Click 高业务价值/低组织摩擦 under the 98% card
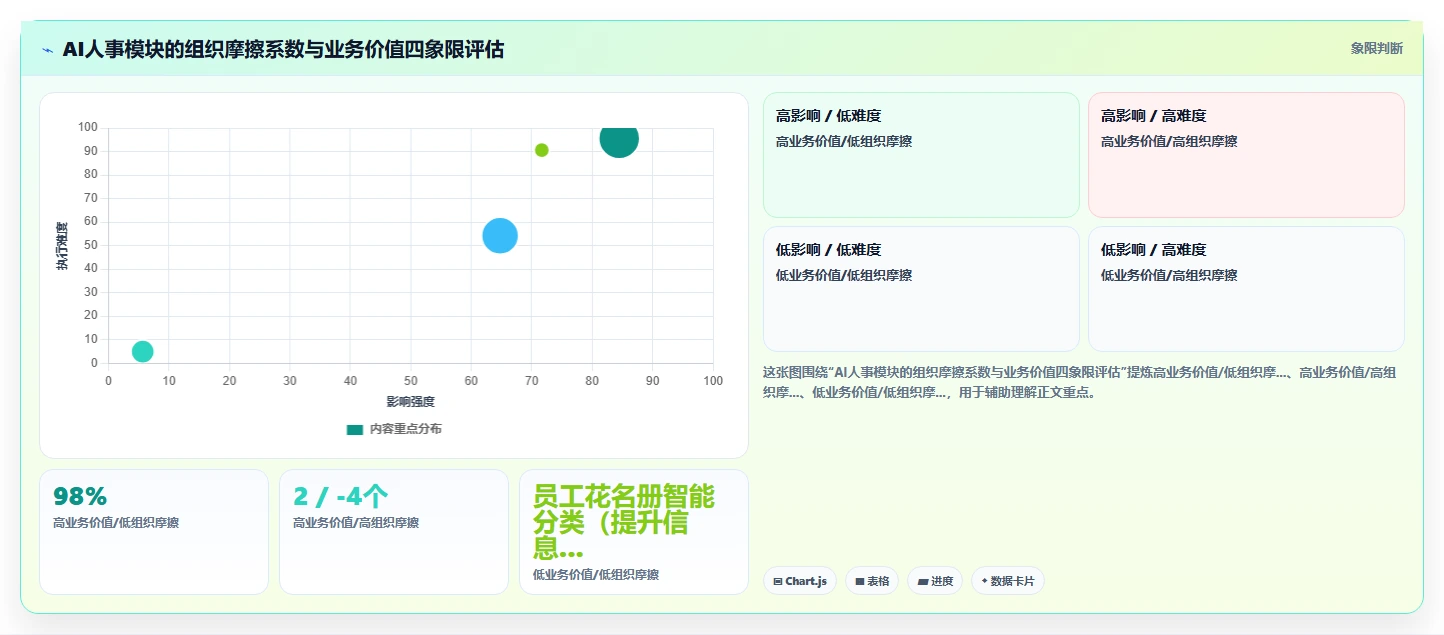 tap(116, 523)
